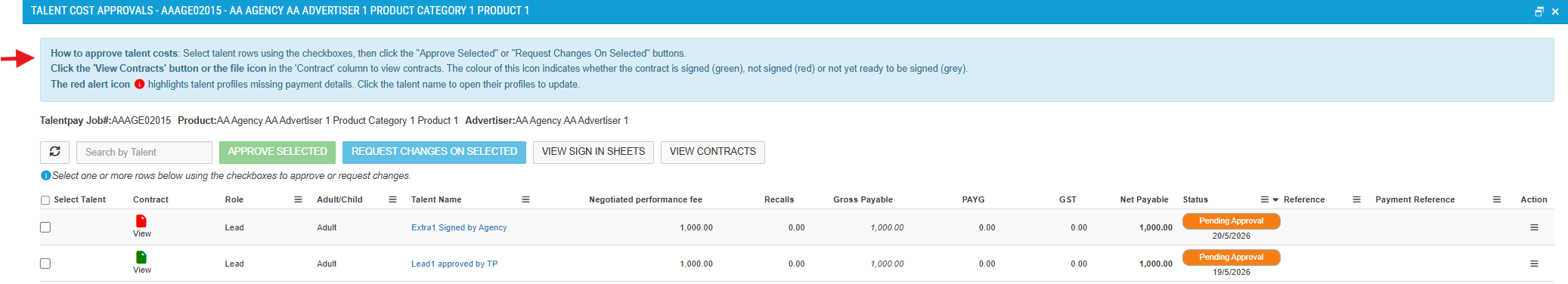
Task: Check the Extra1 Signed by Agency row
Action: (x=45, y=227)
